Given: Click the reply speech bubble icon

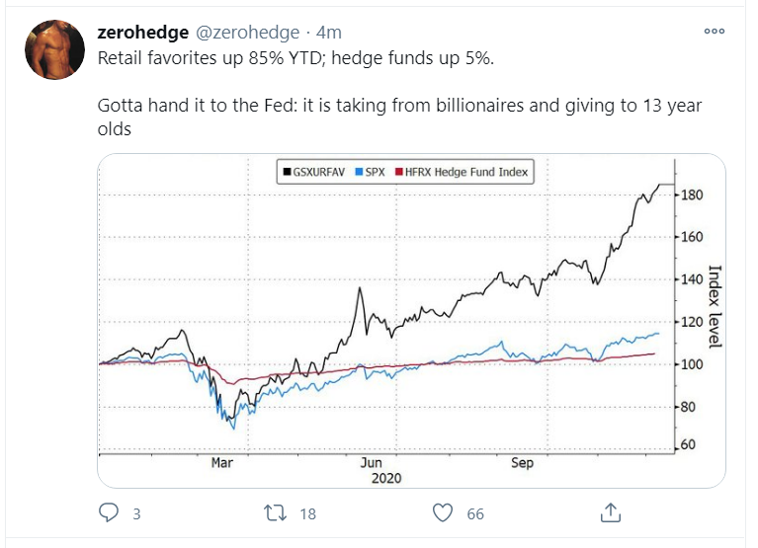Looking at the screenshot, I should tap(110, 513).
